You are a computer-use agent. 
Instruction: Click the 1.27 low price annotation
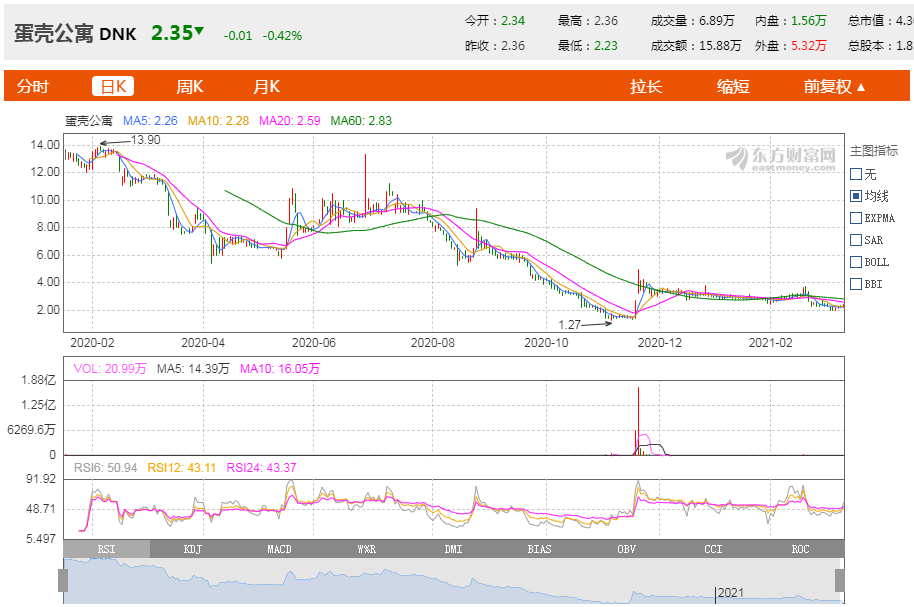pos(570,325)
